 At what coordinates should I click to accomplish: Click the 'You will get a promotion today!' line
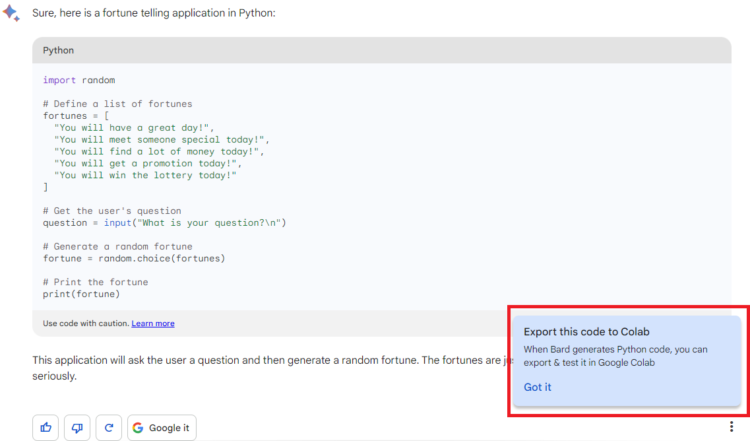coord(148,164)
